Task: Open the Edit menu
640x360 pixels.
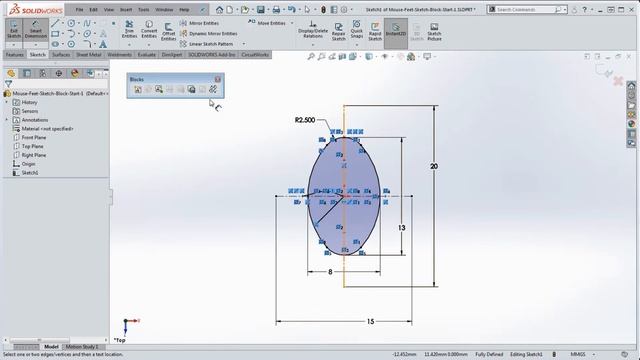Action: coord(93,9)
